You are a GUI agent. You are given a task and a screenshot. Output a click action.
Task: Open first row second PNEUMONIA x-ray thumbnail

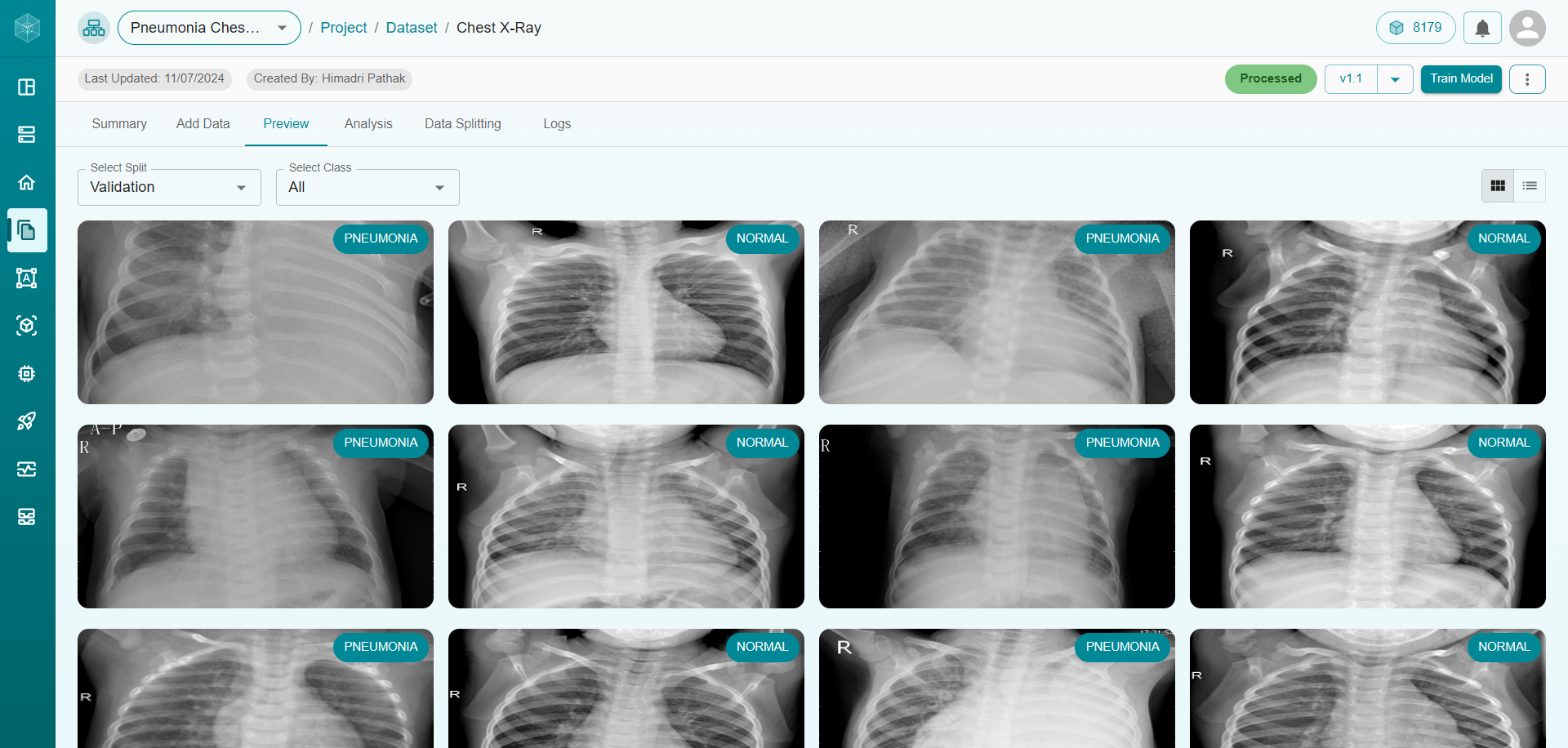point(997,312)
